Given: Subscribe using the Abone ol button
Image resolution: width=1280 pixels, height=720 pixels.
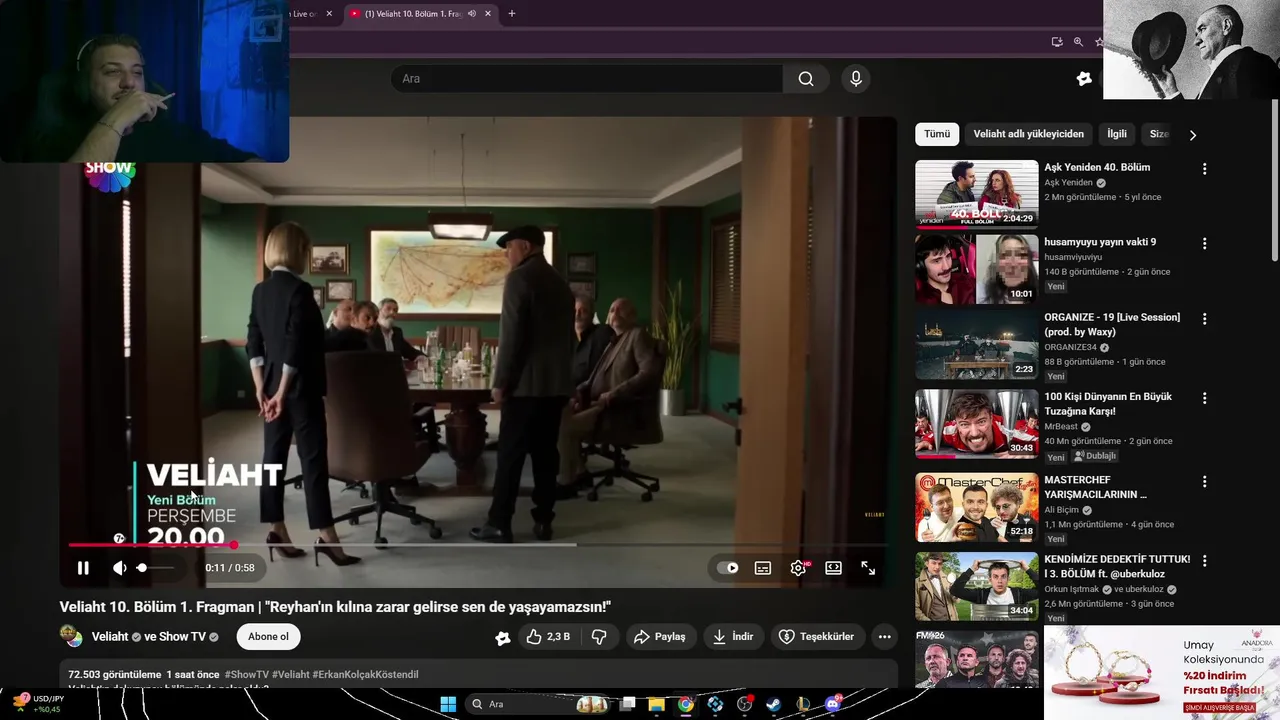Looking at the screenshot, I should coord(268,637).
